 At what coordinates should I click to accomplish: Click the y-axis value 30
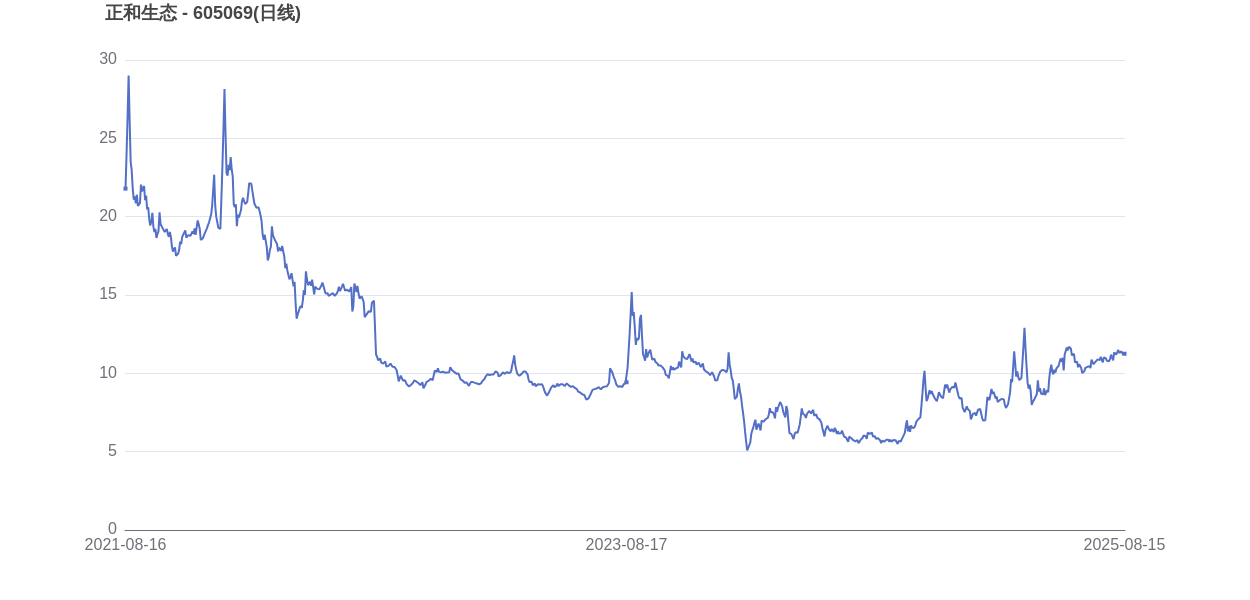click(x=108, y=59)
